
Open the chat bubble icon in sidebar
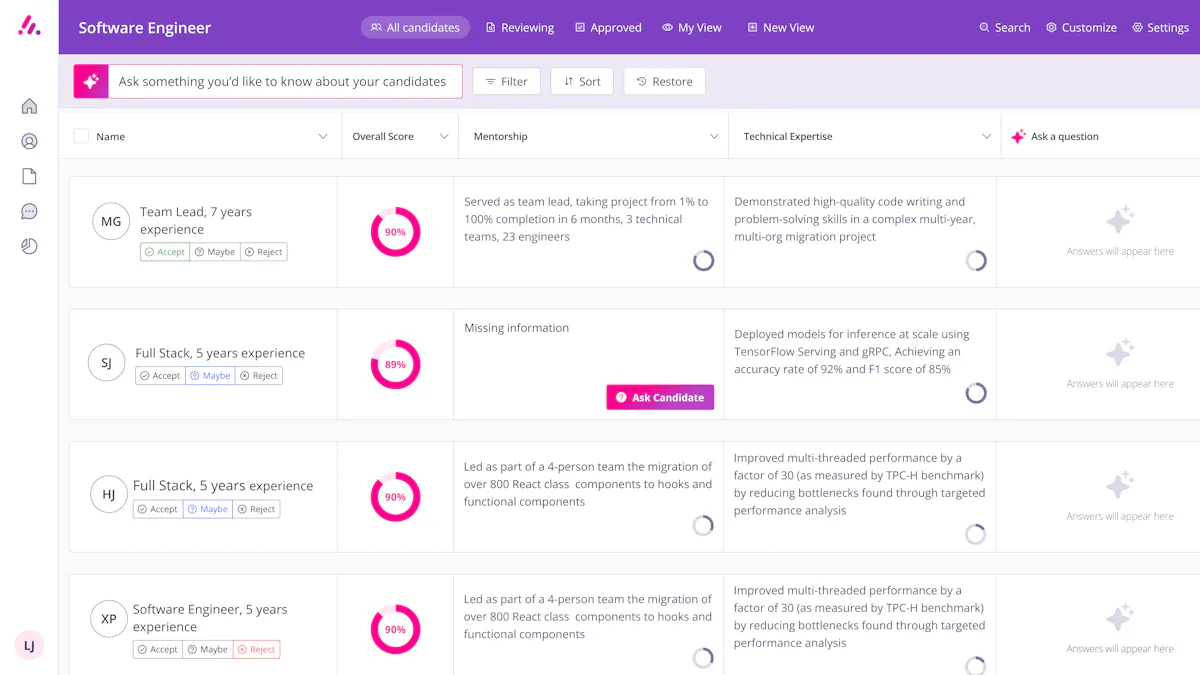click(x=29, y=211)
